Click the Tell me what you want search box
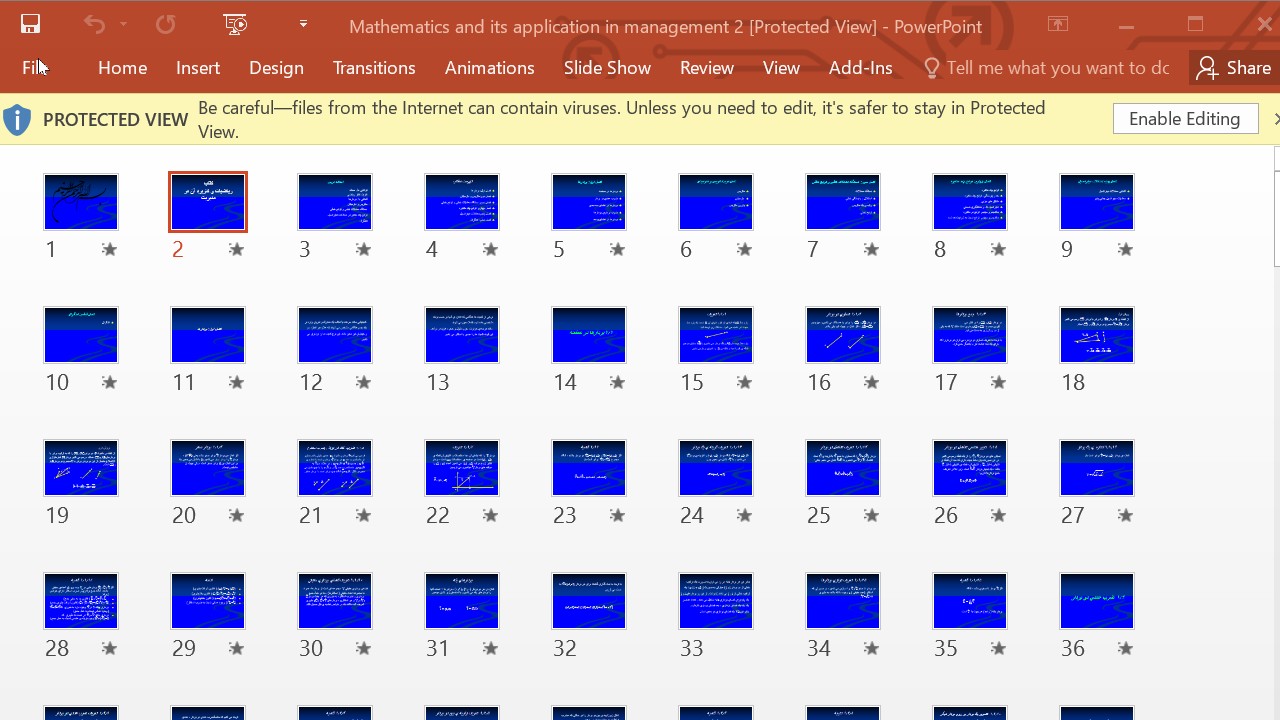Screen dimensions: 1280x720 tap(1046, 68)
